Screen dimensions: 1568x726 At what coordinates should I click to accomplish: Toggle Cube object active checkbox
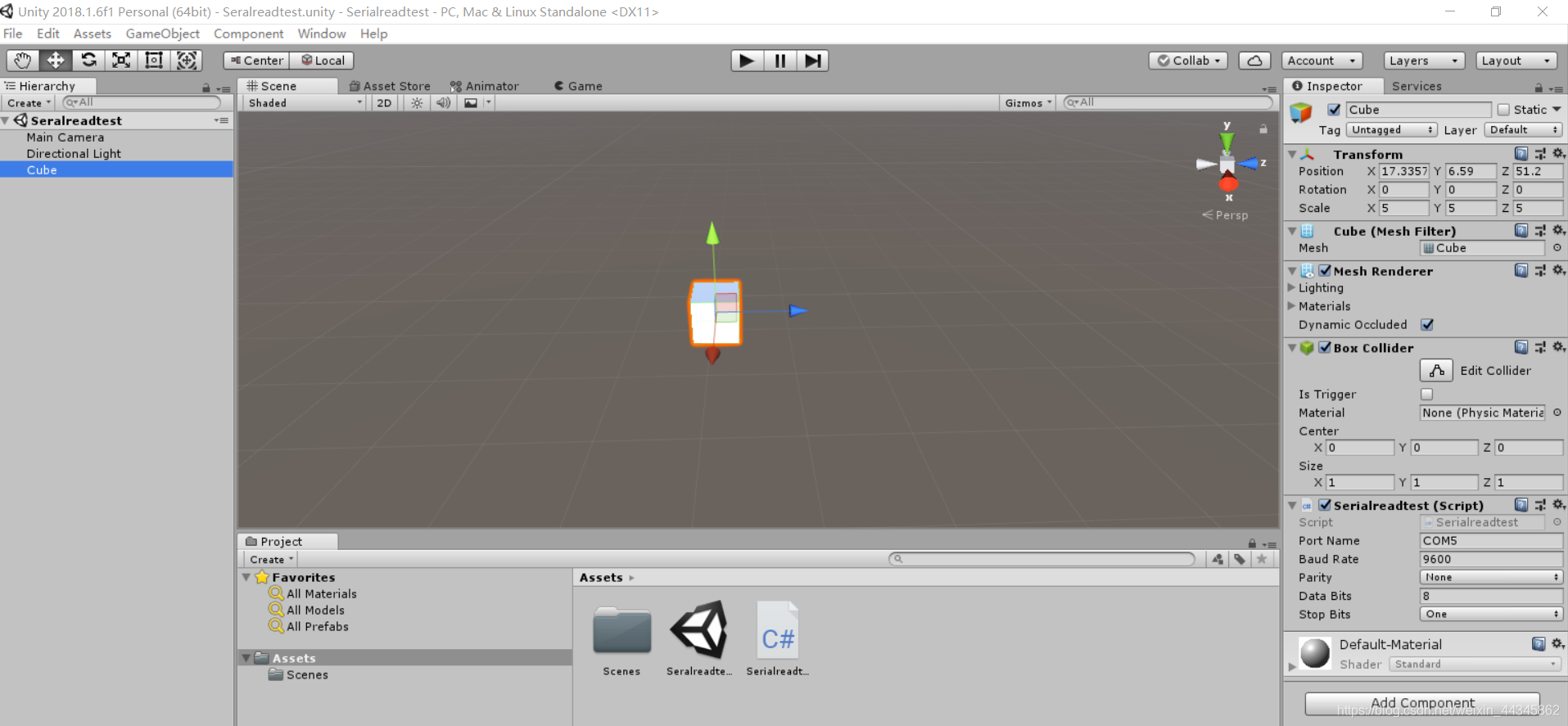pyautogui.click(x=1334, y=110)
